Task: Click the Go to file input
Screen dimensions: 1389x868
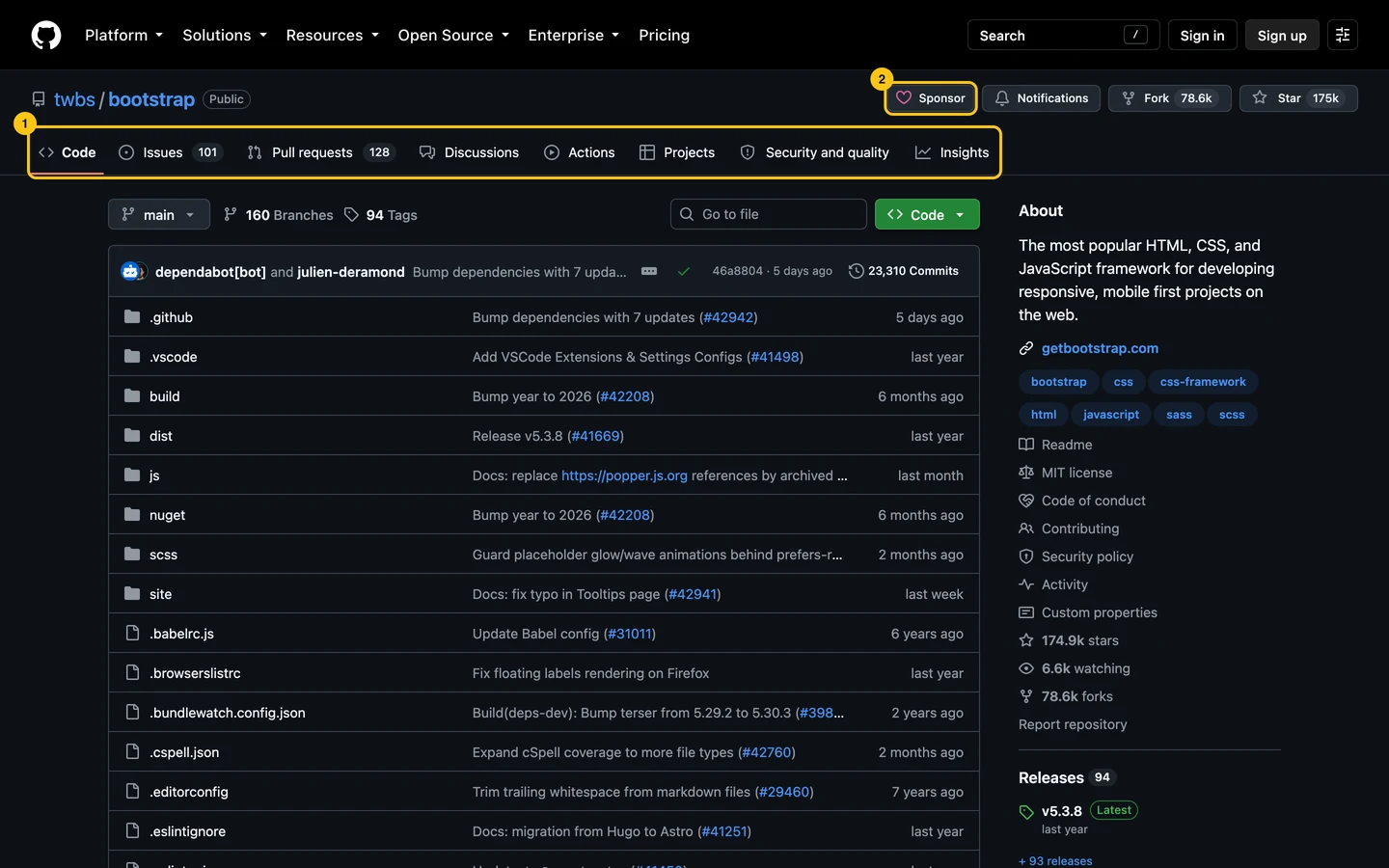Action: [x=769, y=214]
